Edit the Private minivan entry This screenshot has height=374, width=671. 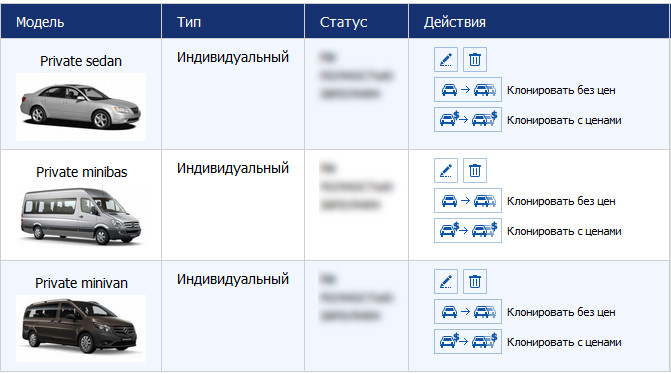click(x=445, y=282)
